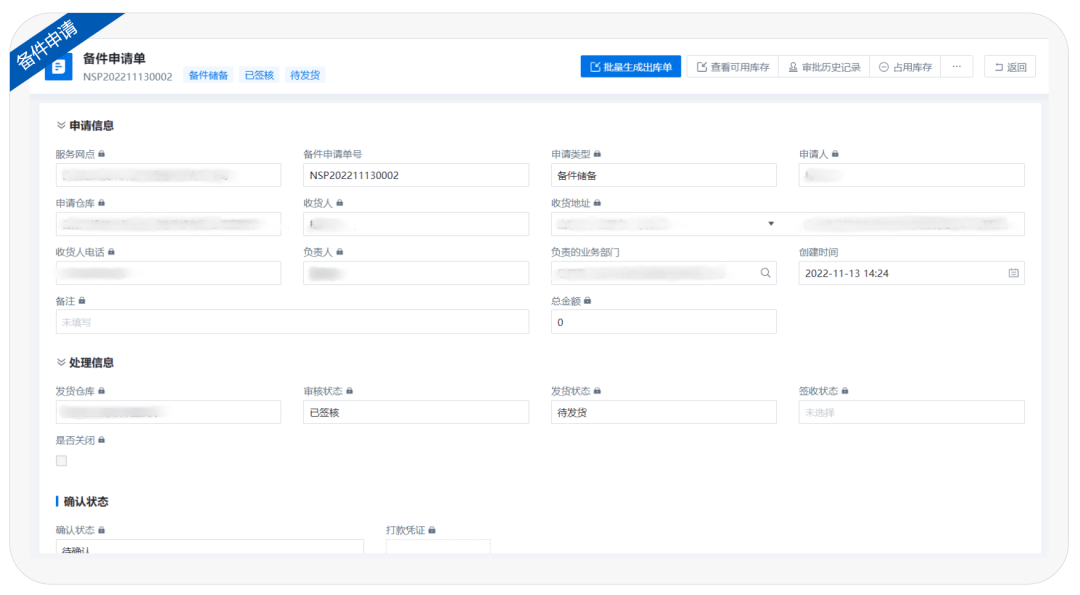
Task: Open calendar icon in 创建时间 field
Action: click(x=1013, y=273)
